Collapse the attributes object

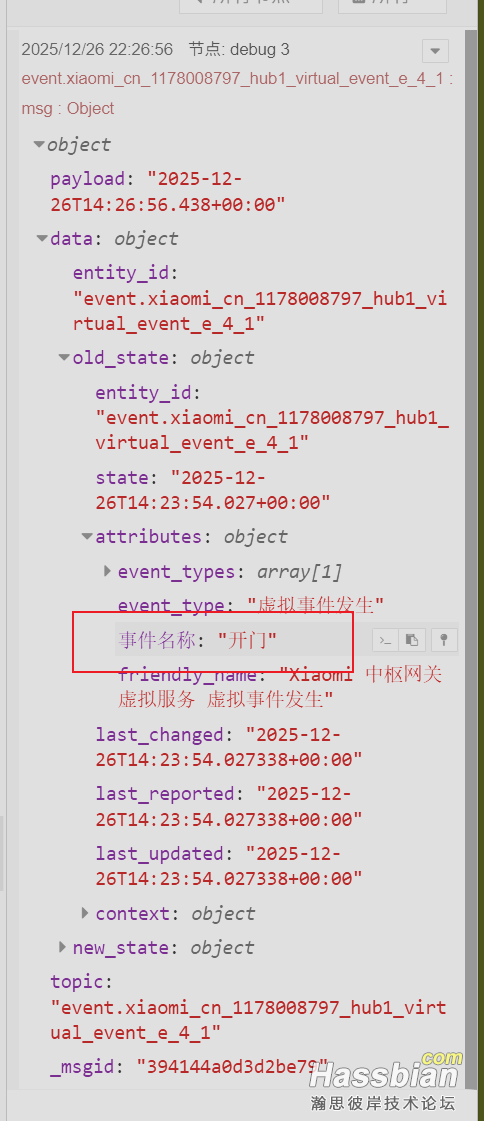(87, 536)
